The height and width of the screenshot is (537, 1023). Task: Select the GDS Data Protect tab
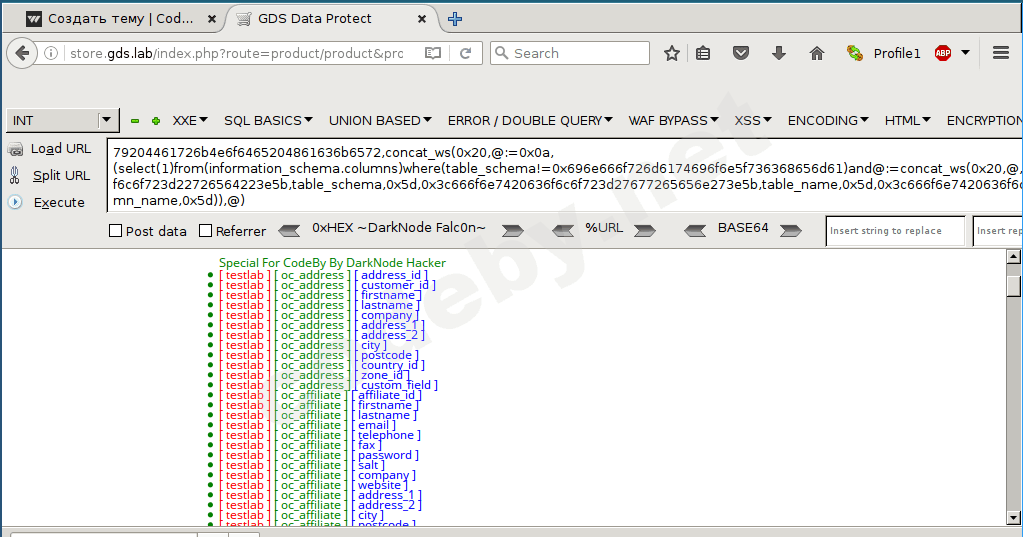(x=333, y=19)
